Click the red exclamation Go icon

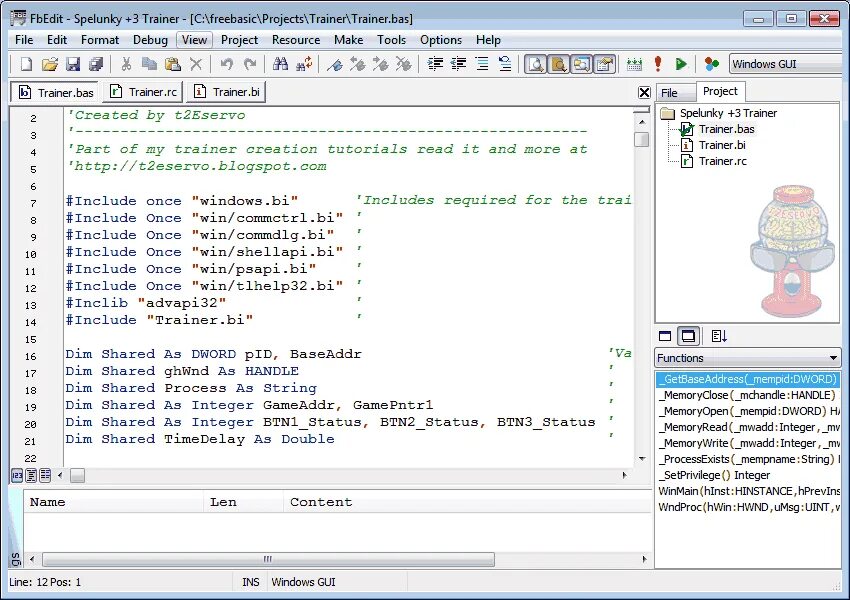point(658,64)
